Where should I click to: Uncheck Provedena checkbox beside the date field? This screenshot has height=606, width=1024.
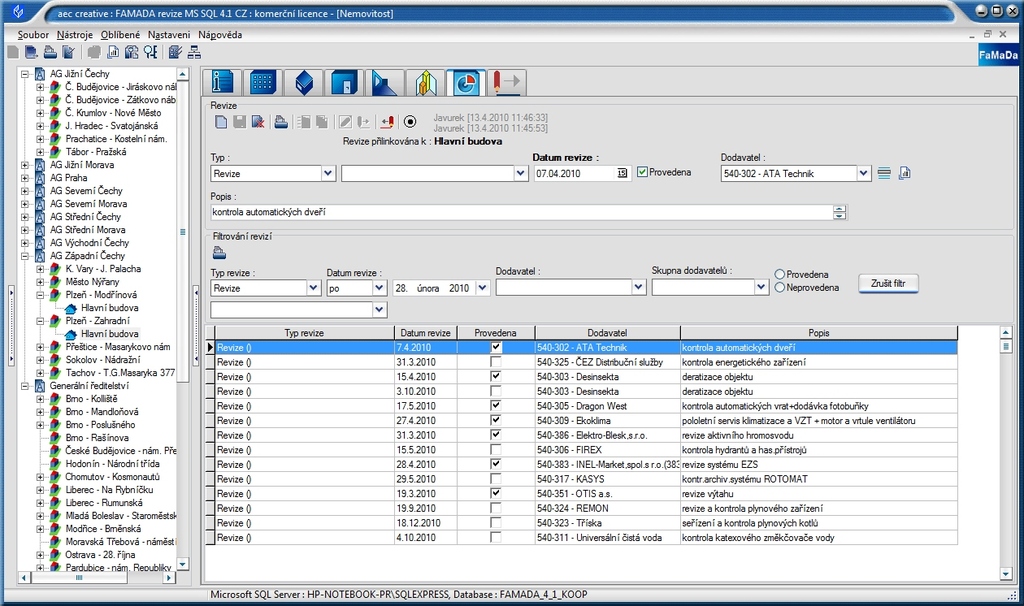click(643, 172)
